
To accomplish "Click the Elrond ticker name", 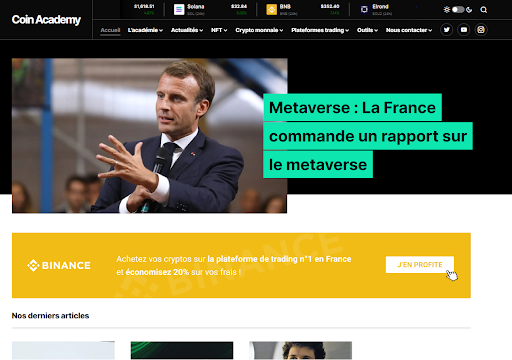I will tap(380, 7).
